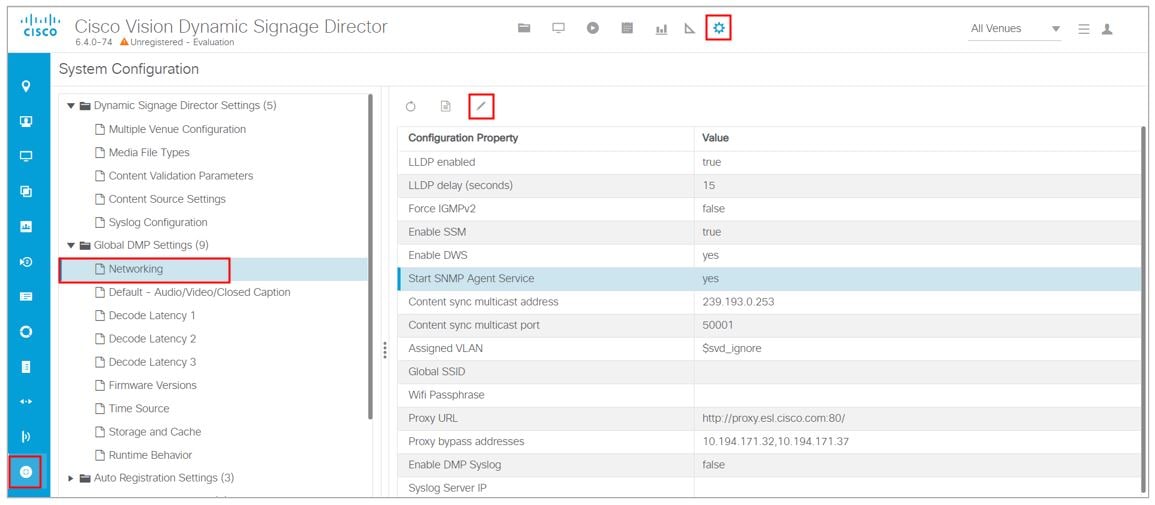Select the Force IGMPv2 row

769,209
